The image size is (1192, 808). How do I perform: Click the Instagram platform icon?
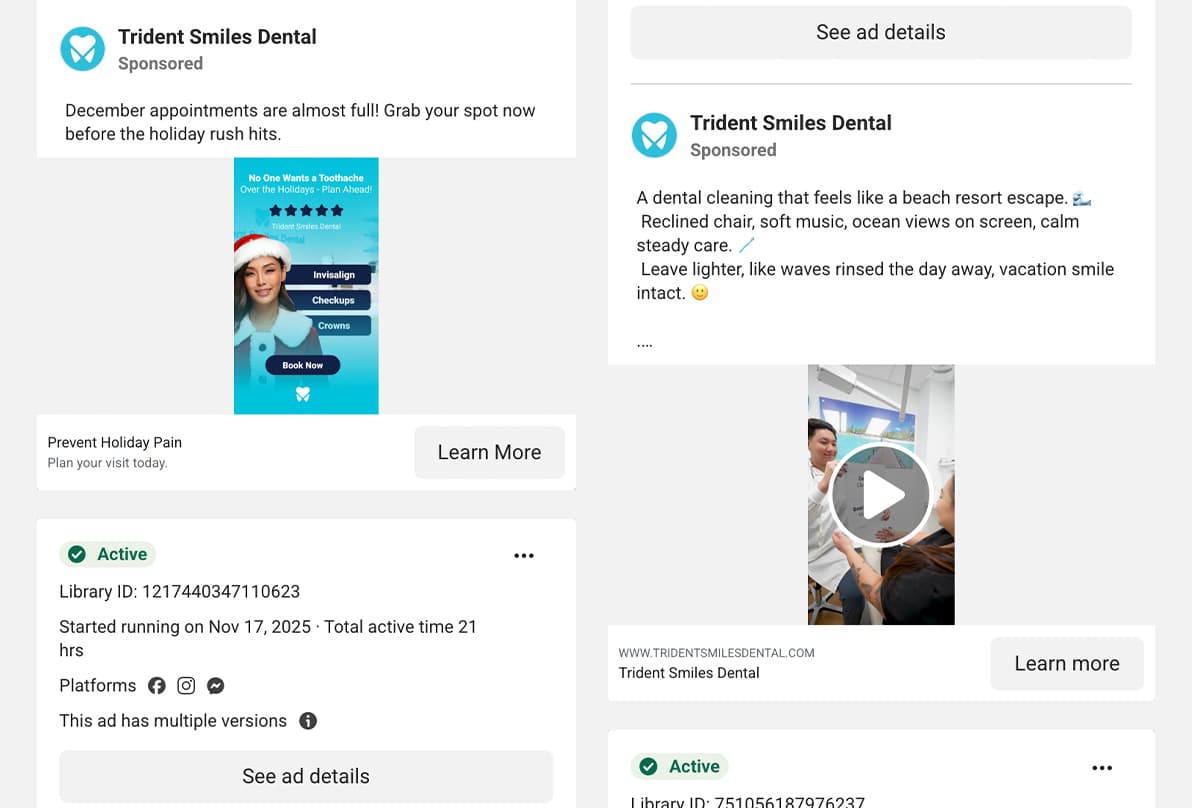tap(186, 686)
